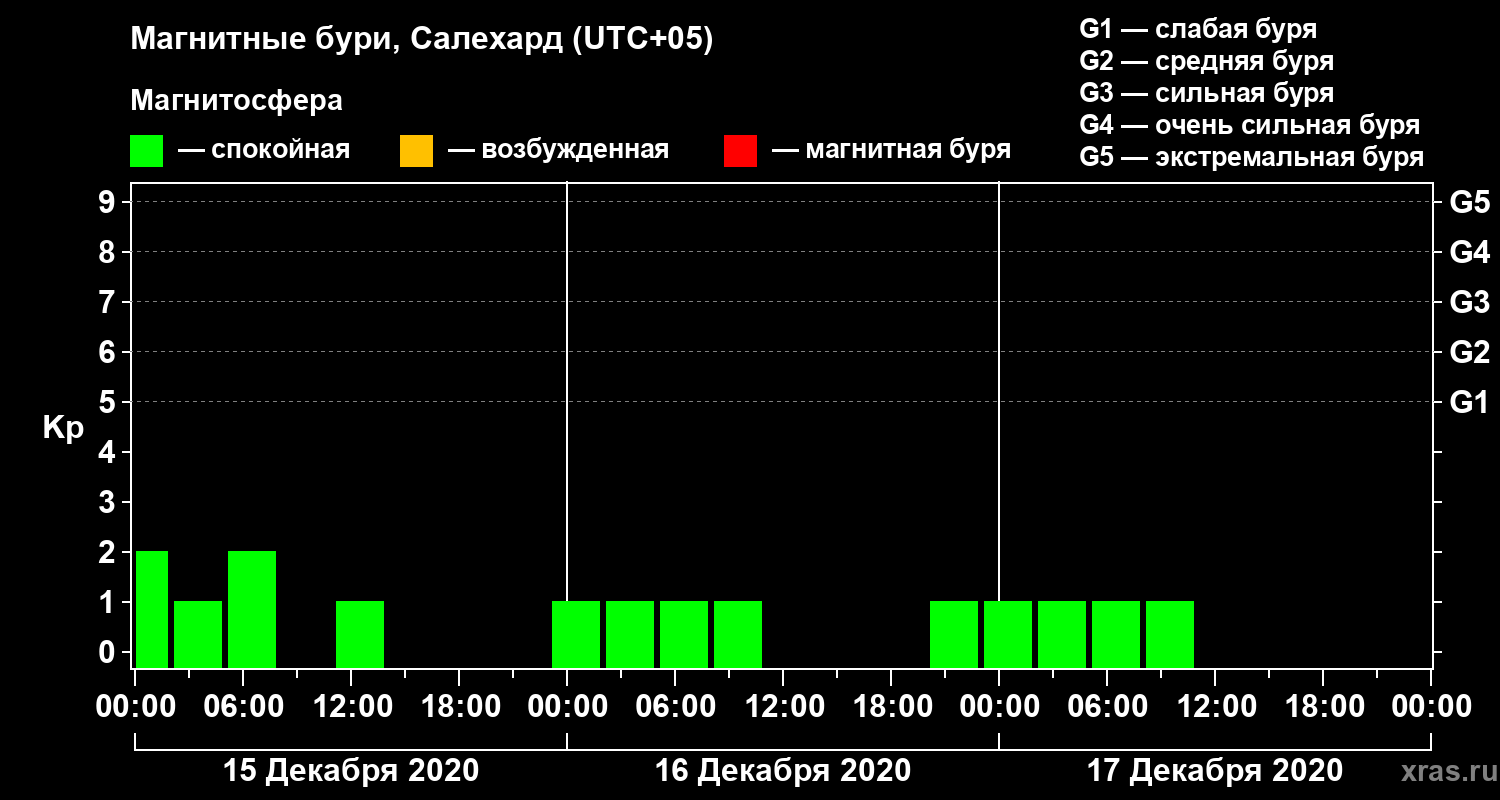Viewport: 1500px width, 800px height.
Task: Click the red 'магнитная буря' legend swatch
Action: (740, 151)
